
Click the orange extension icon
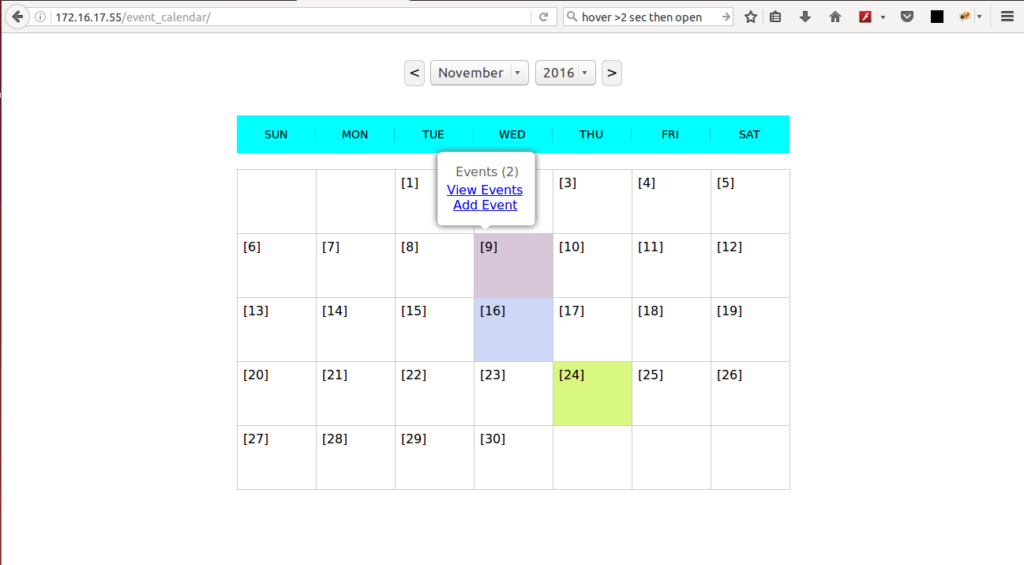point(965,17)
